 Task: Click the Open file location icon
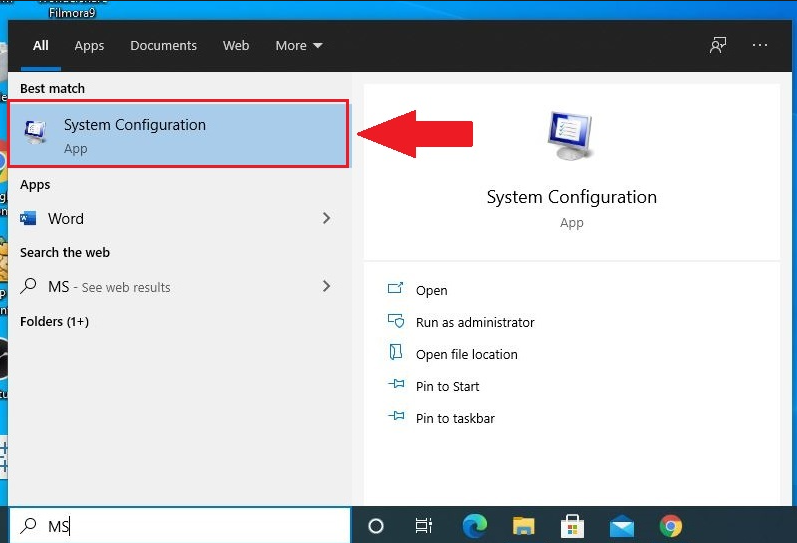pyautogui.click(x=395, y=352)
